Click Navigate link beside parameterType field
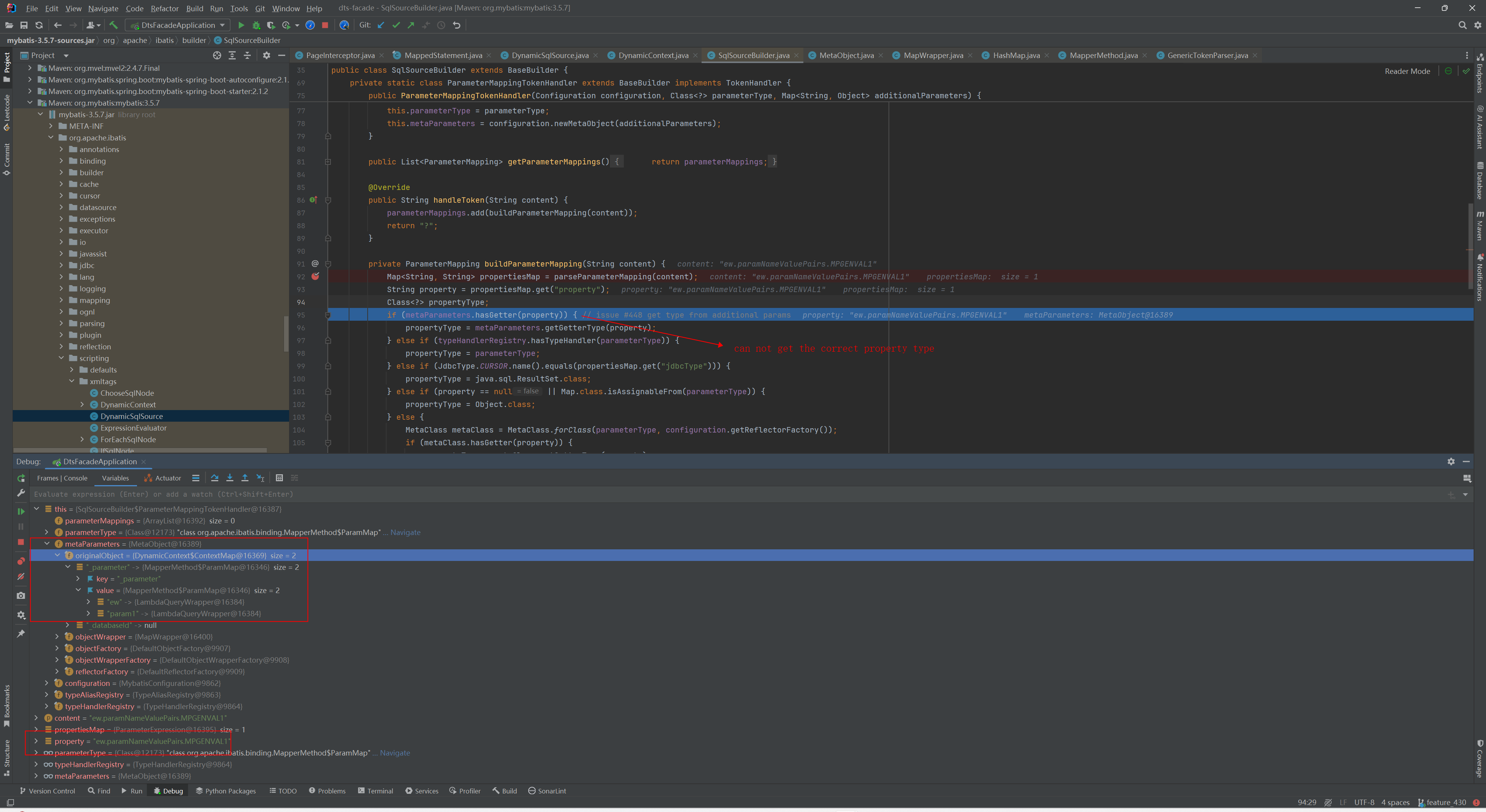Screen dimensions: 1486x812 405,532
